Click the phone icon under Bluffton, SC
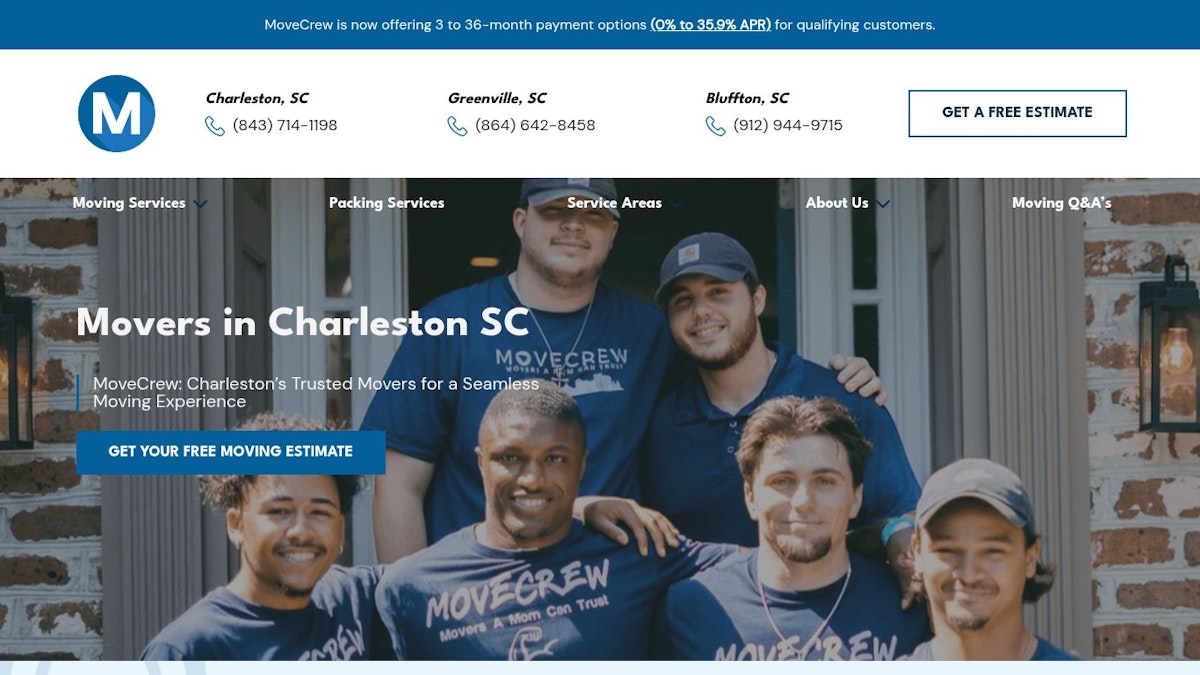 (715, 126)
